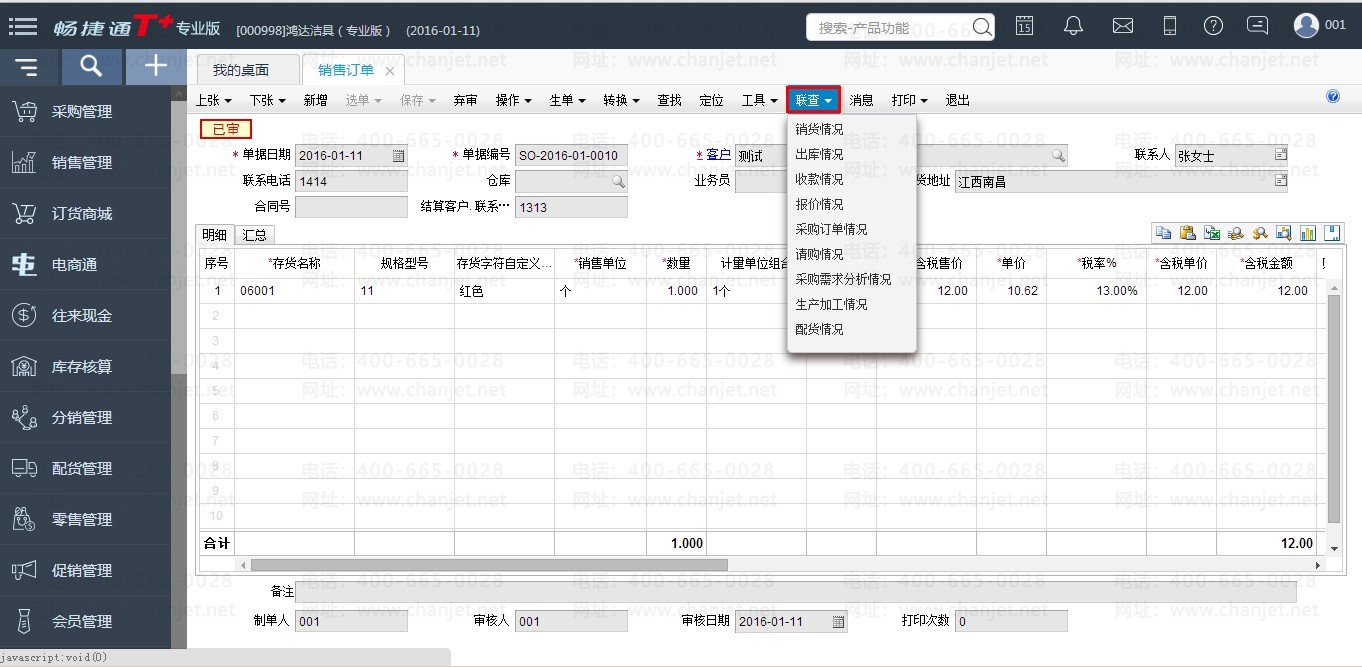Choose 收款情况 in the dropdown list
The width and height of the screenshot is (1362, 667).
click(819, 179)
